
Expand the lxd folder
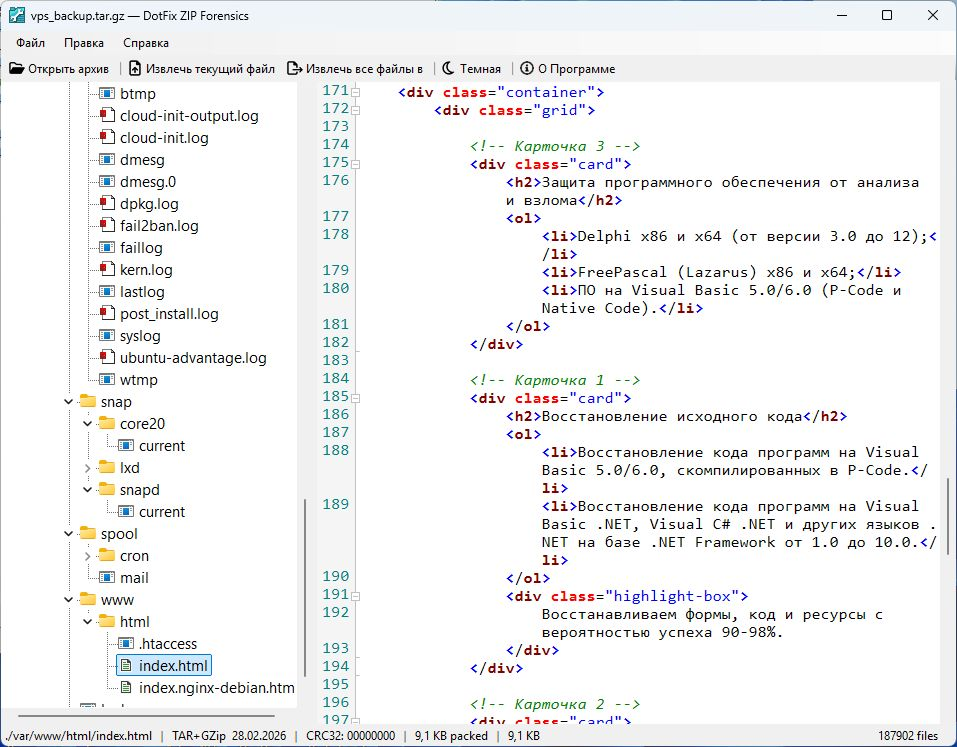pos(87,468)
